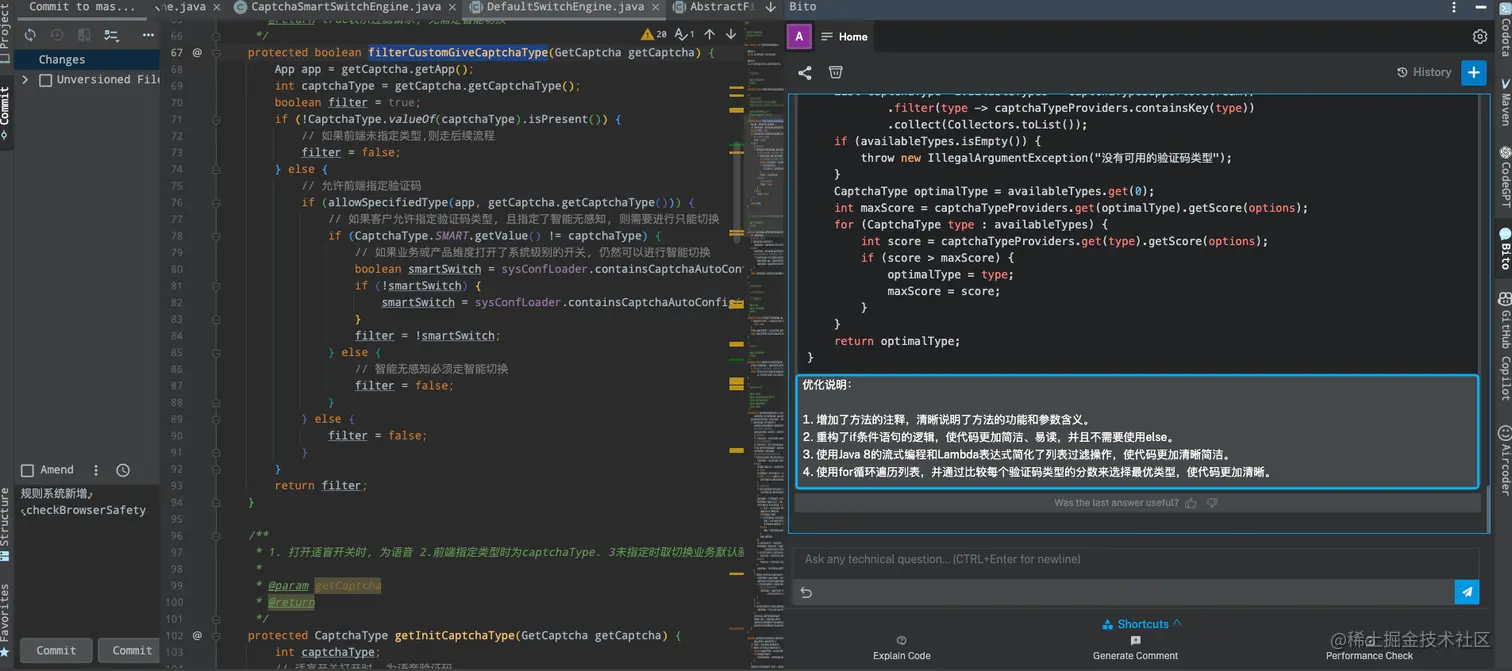Show commit message history clock icon
1512x671 pixels.
(x=123, y=470)
